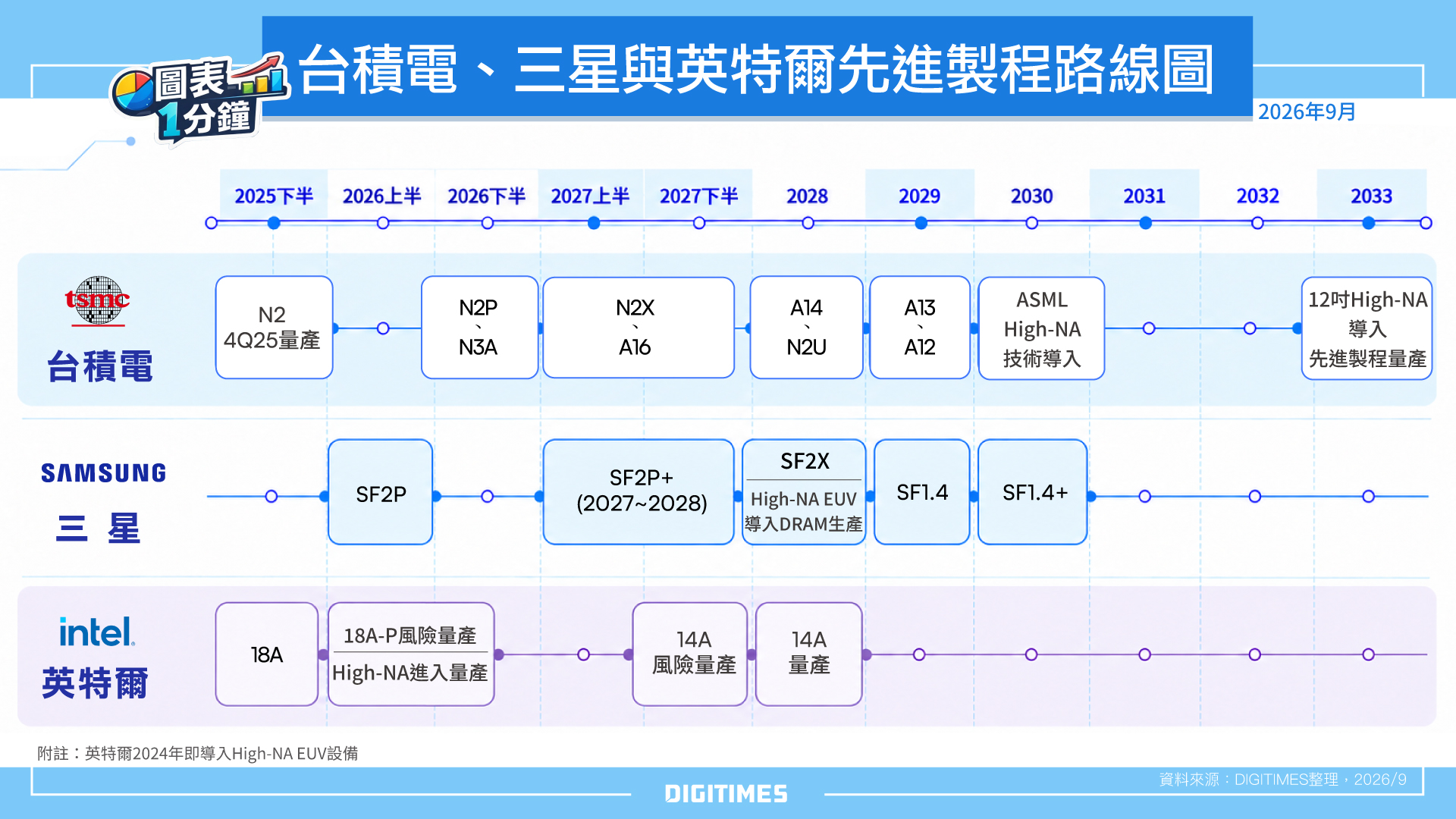Screen dimensions: 1456x819
Task: Select the 2032 timeline label
Action: [x=1258, y=196]
